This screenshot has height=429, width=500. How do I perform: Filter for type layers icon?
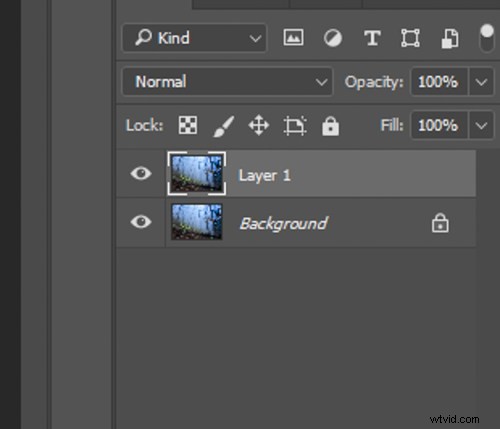click(372, 38)
